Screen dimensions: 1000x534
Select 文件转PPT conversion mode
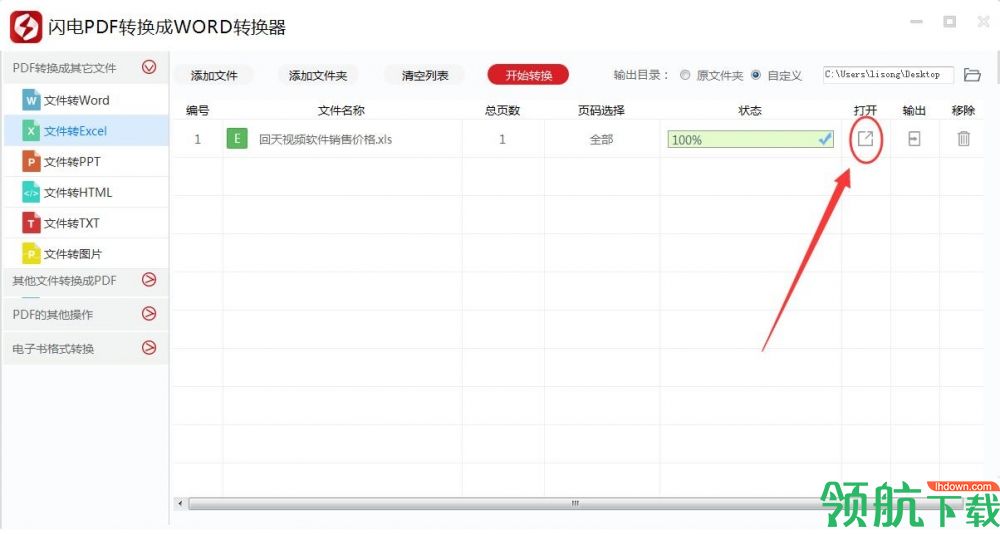click(x=86, y=161)
